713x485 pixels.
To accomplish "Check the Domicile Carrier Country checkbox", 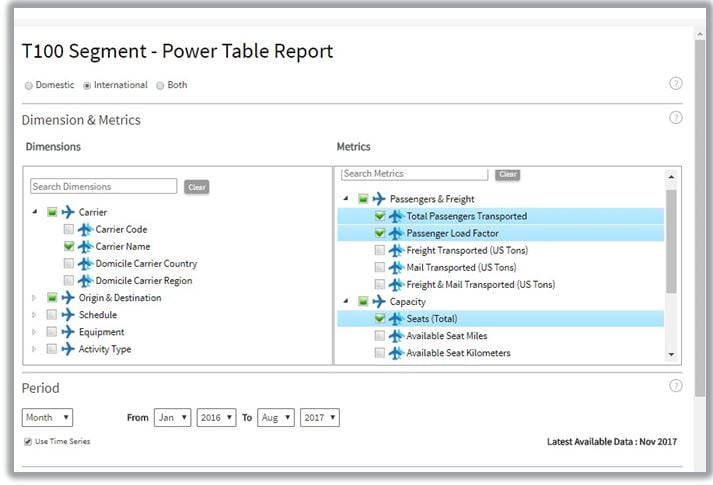I will (68, 264).
